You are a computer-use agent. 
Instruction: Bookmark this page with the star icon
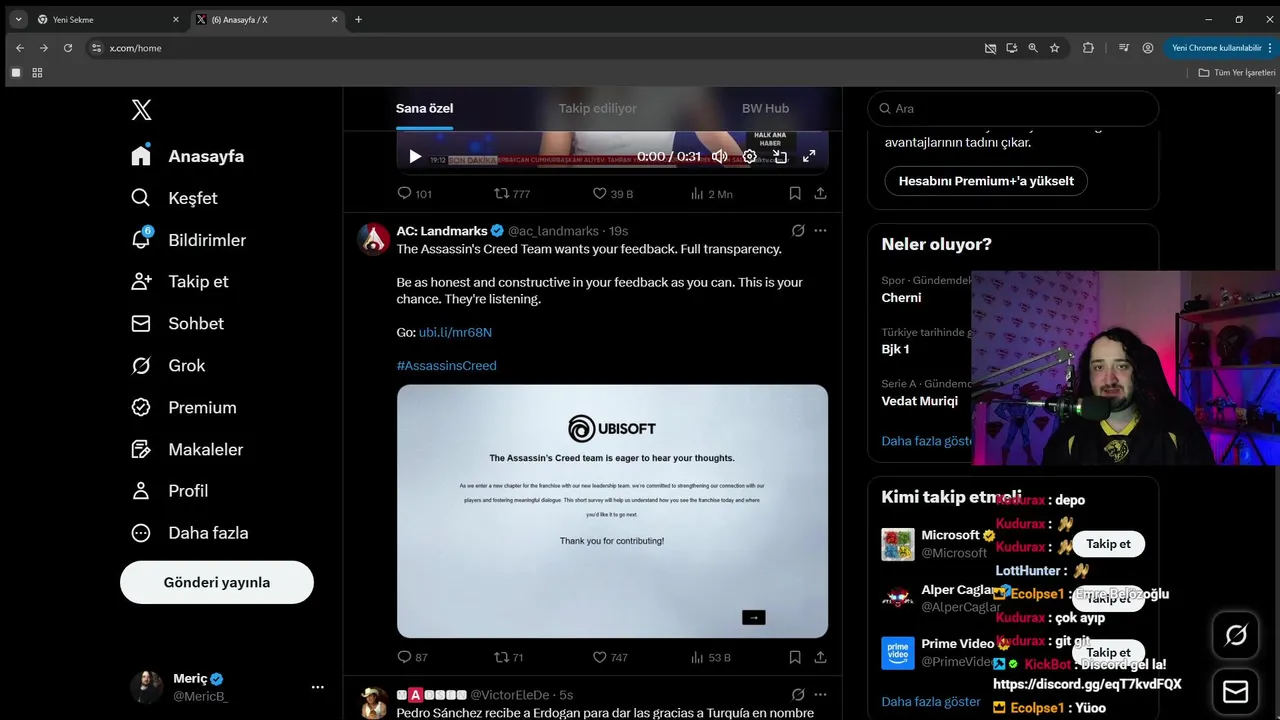point(1054,48)
